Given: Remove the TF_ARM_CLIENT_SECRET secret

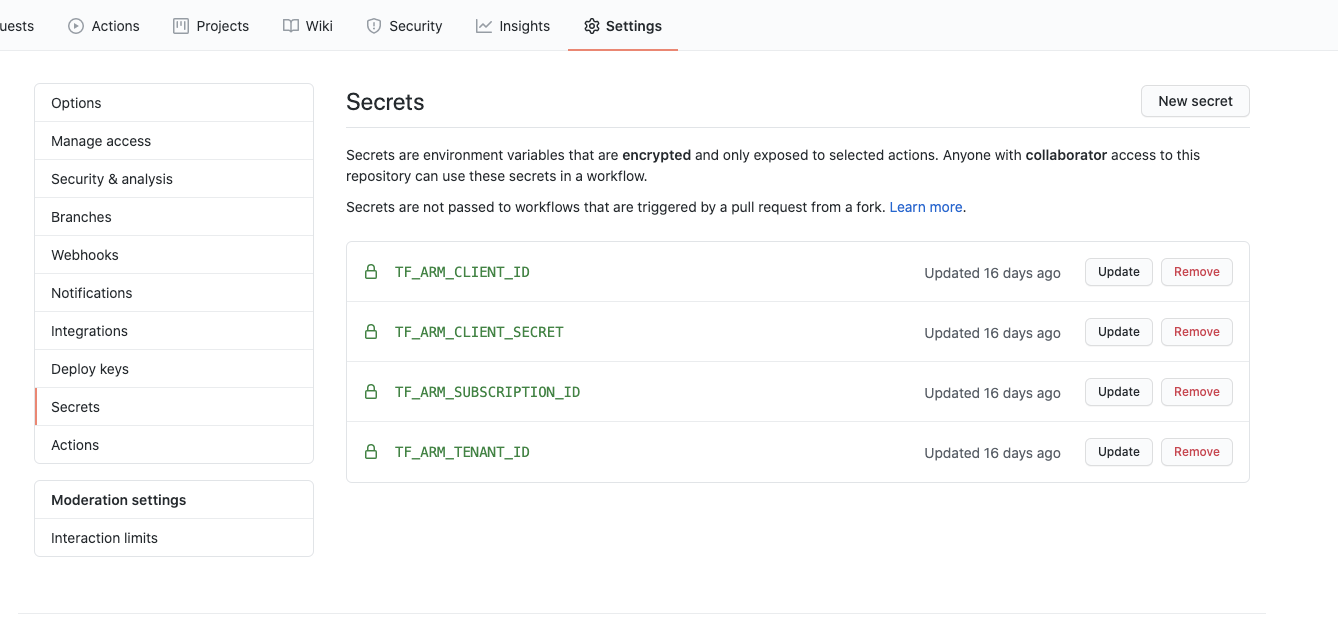Looking at the screenshot, I should click(1196, 332).
